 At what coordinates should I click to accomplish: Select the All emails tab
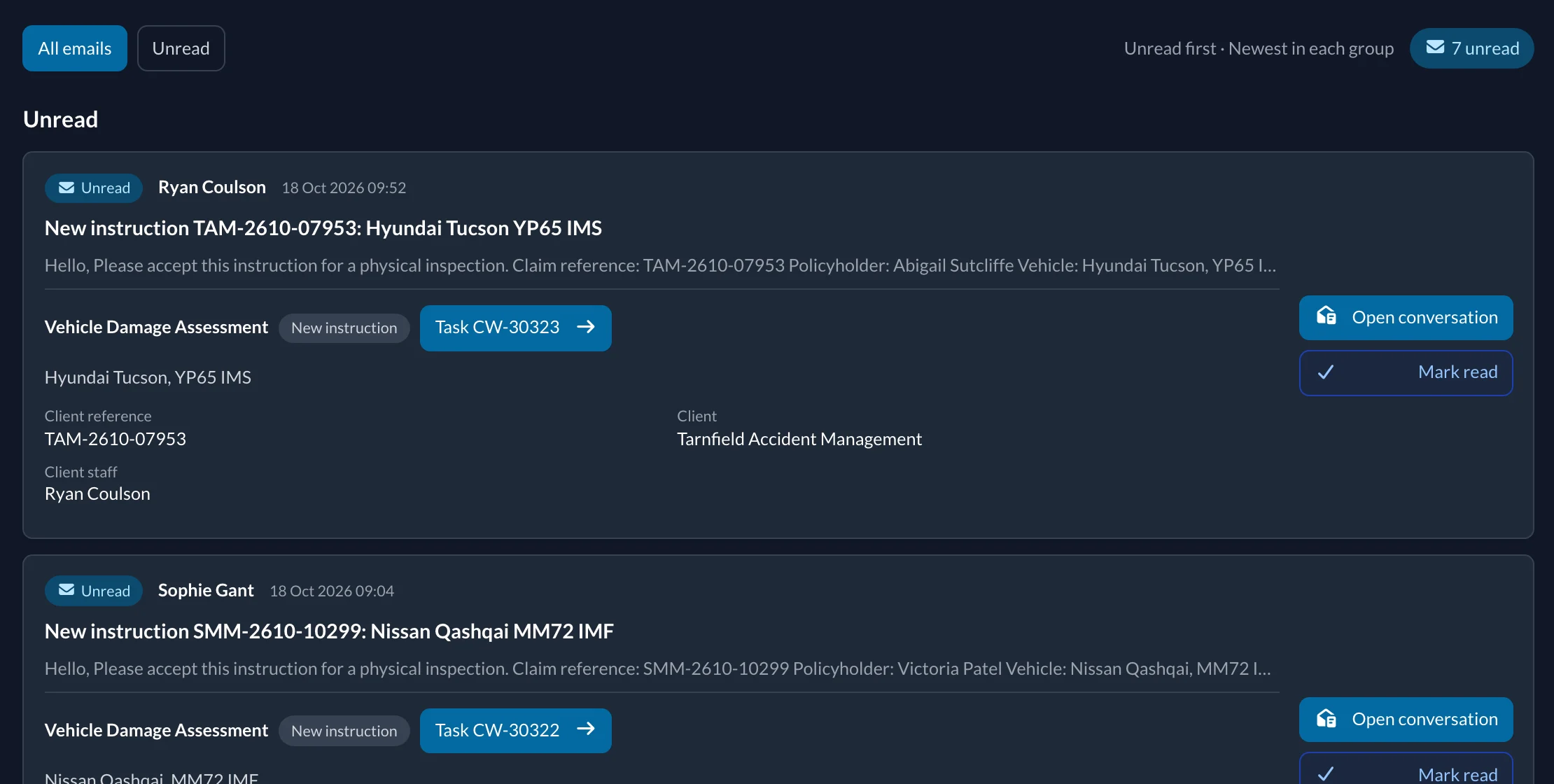click(x=75, y=48)
